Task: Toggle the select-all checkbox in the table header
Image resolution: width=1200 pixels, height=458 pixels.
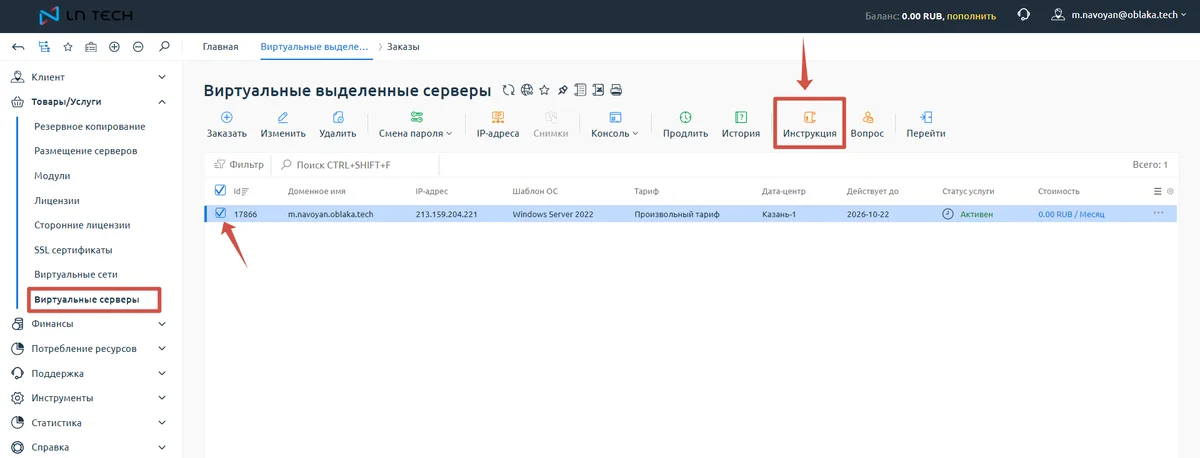Action: [x=221, y=190]
